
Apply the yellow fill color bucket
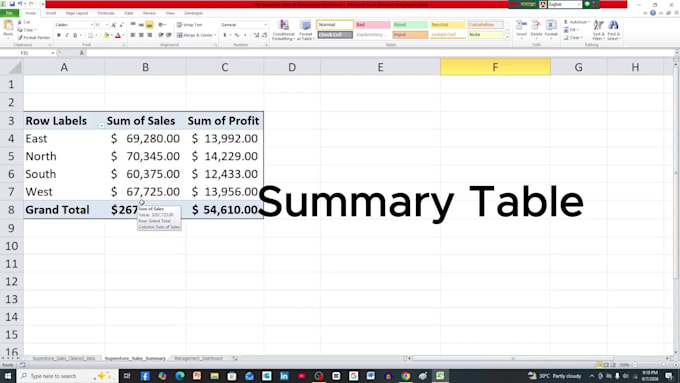coord(106,35)
